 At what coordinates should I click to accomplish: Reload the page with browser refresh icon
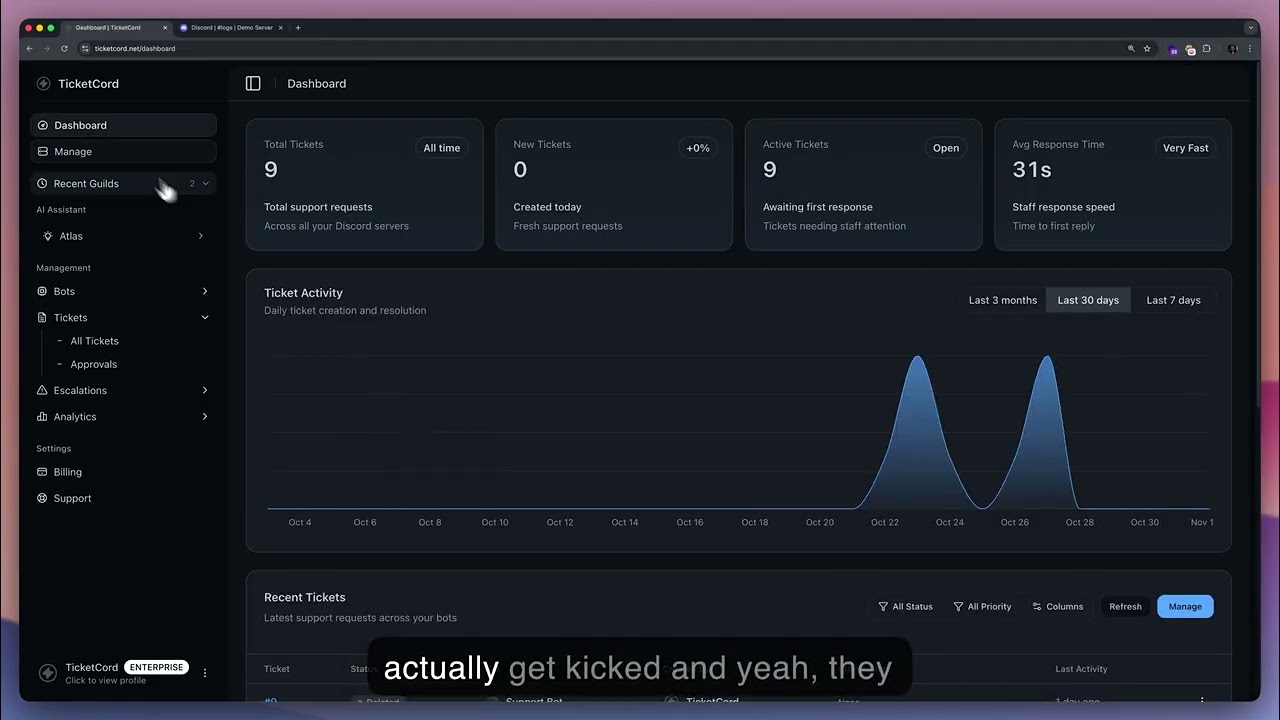pyautogui.click(x=65, y=48)
